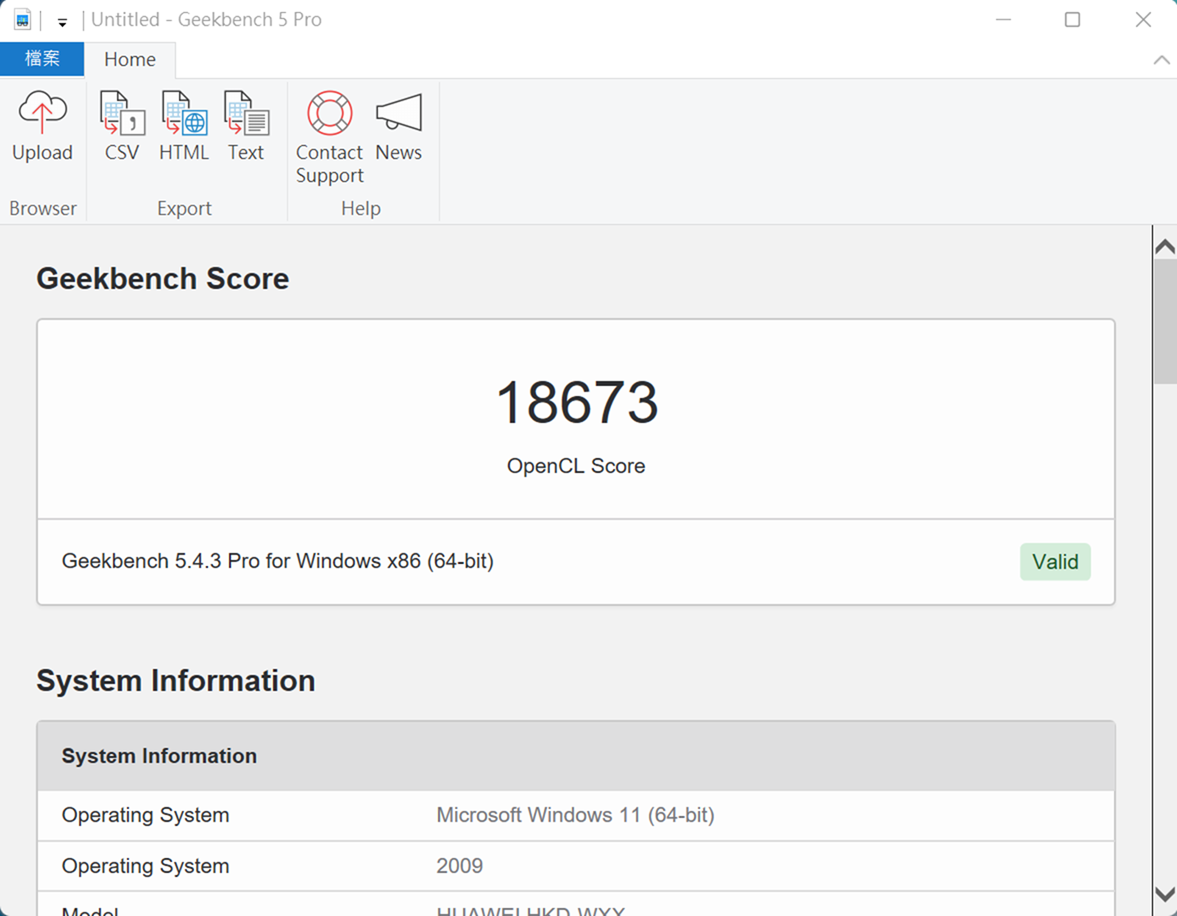Minimize the Geekbench window

pyautogui.click(x=1004, y=20)
